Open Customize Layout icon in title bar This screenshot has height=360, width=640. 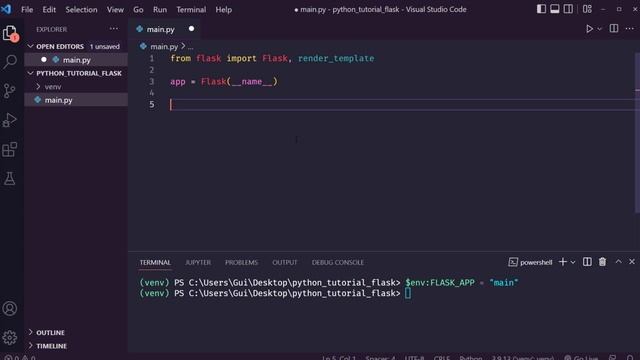587,9
